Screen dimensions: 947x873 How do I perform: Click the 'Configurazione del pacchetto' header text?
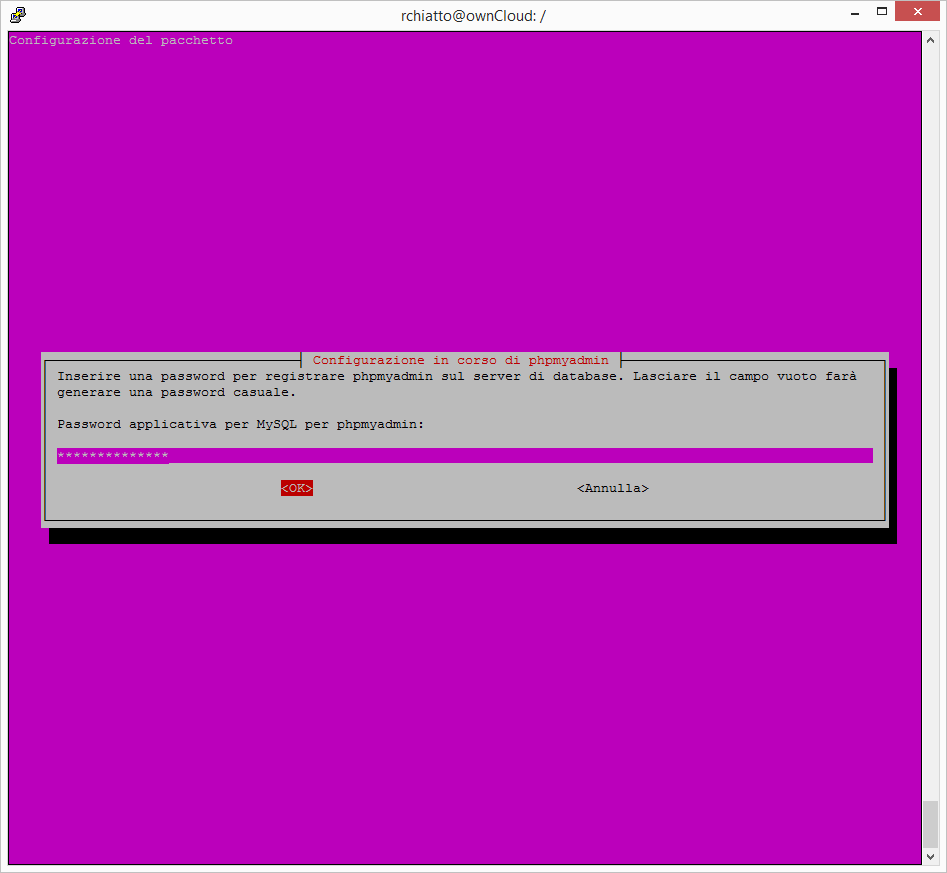[x=121, y=40]
